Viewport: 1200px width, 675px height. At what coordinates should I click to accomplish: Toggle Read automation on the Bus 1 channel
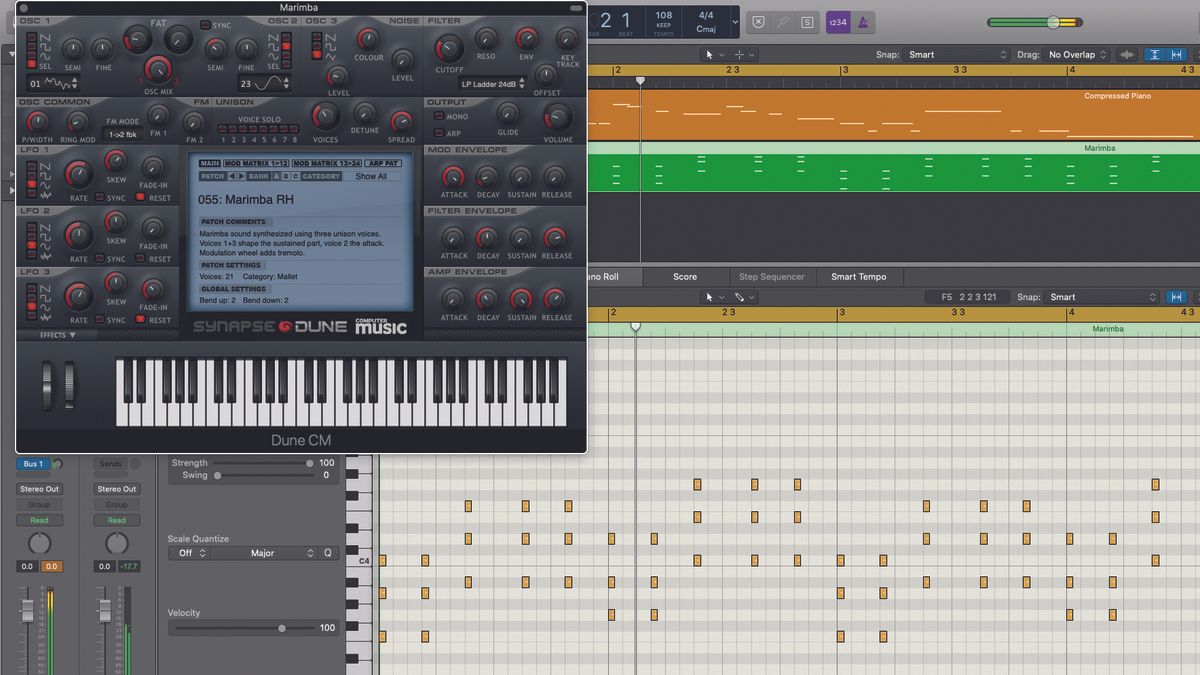38,520
